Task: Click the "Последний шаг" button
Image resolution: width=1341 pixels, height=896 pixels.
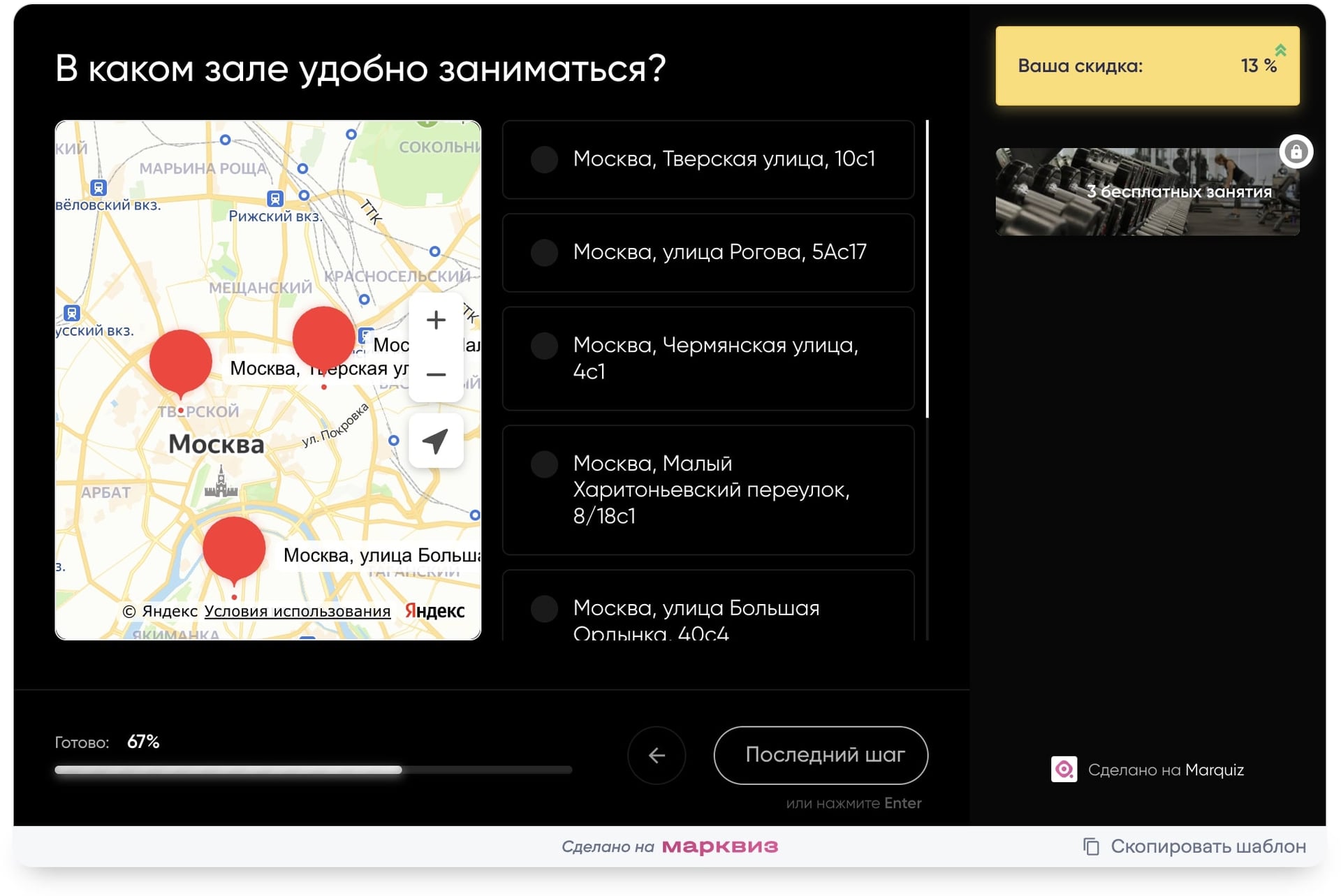Action: pos(821,756)
